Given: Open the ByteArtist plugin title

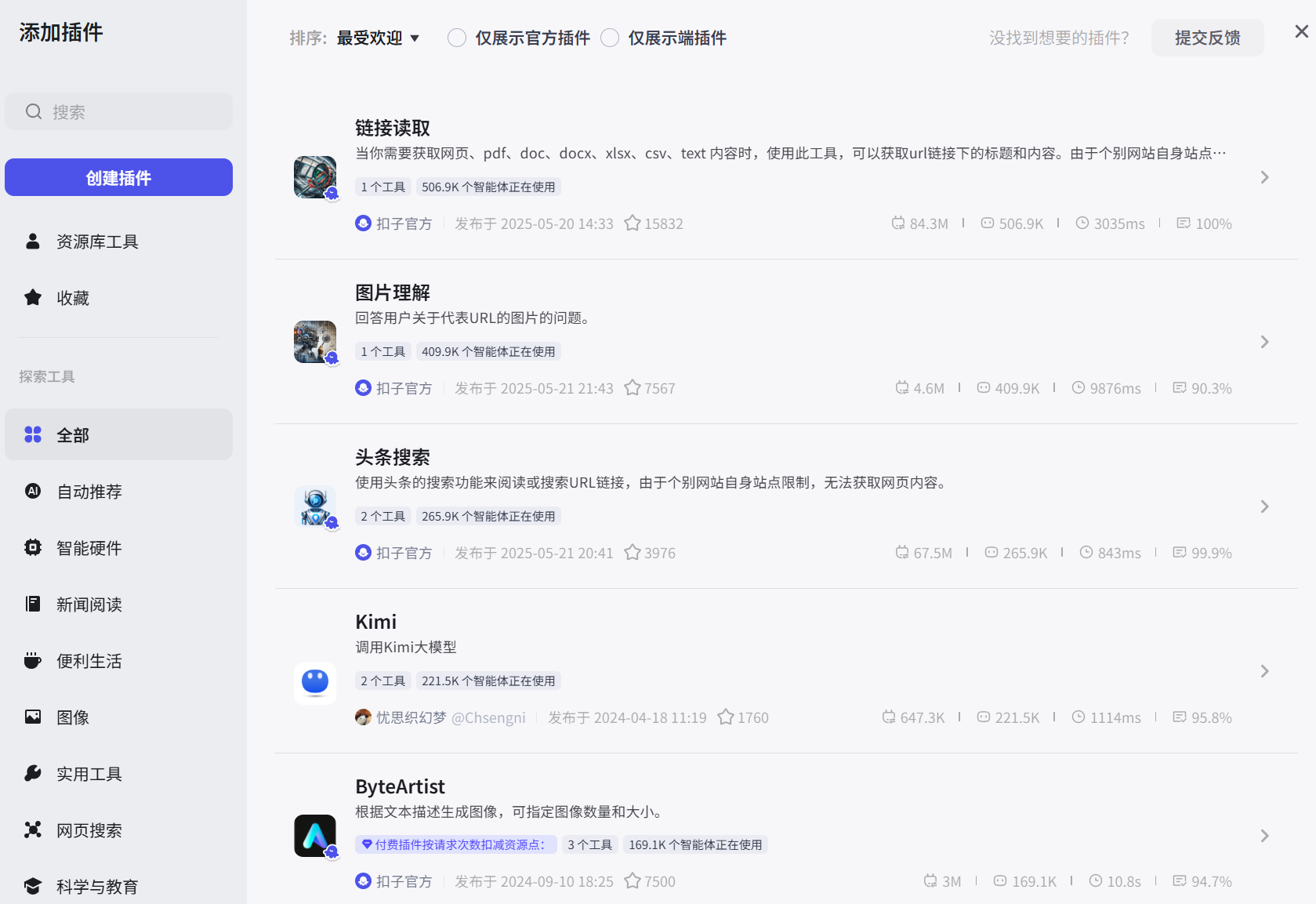Looking at the screenshot, I should (x=400, y=786).
